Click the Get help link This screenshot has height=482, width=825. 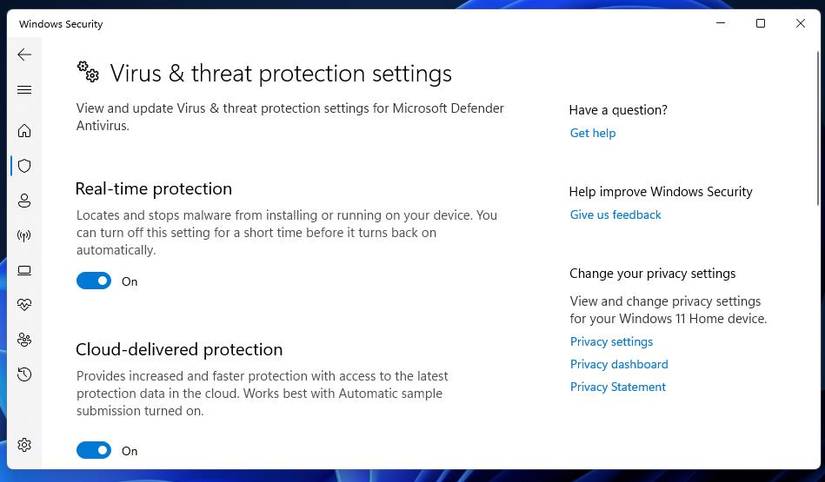click(x=593, y=133)
